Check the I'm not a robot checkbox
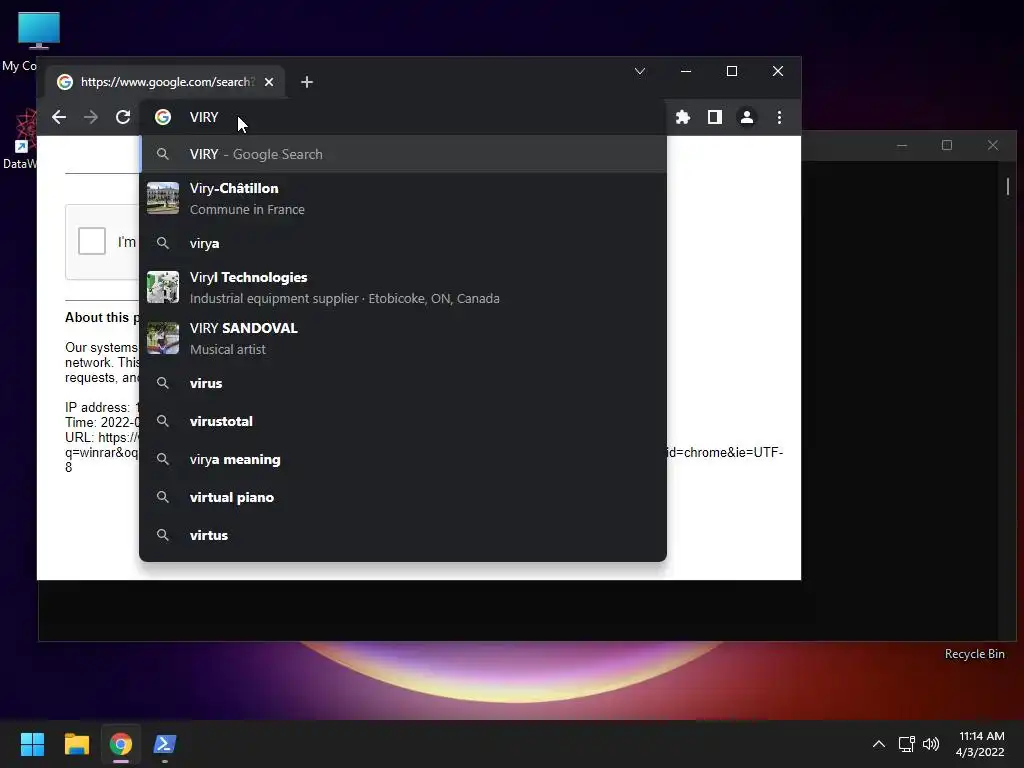 pyautogui.click(x=92, y=241)
